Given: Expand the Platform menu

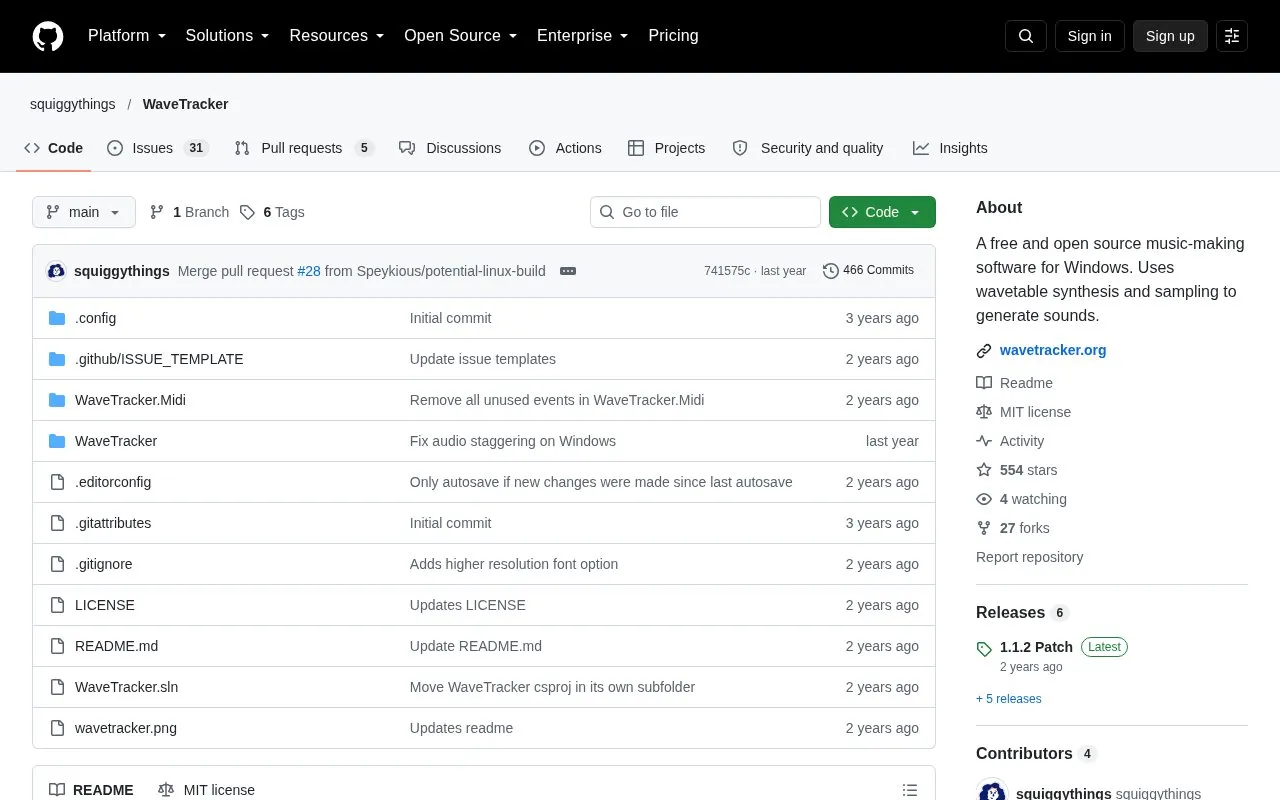Looking at the screenshot, I should coord(127,36).
